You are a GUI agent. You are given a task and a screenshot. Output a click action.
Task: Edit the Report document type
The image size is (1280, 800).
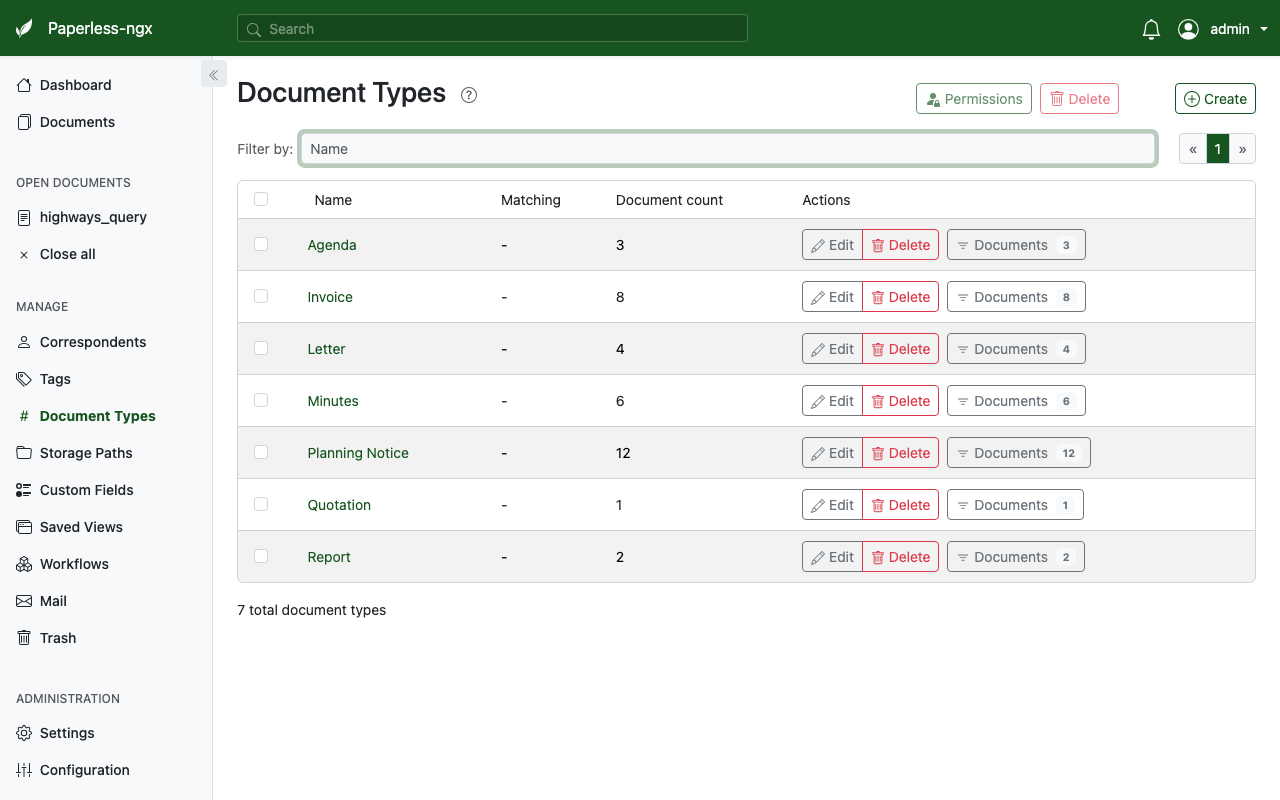pos(832,557)
